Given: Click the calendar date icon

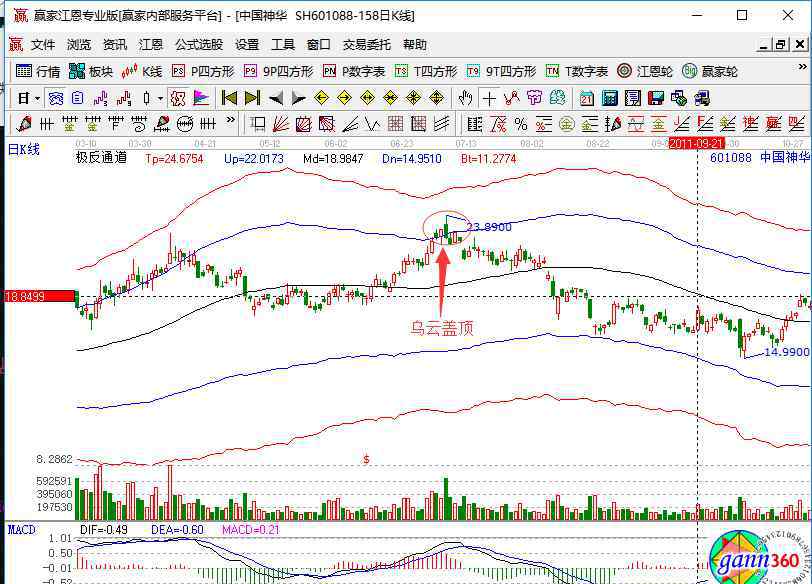Looking at the screenshot, I should [587, 98].
